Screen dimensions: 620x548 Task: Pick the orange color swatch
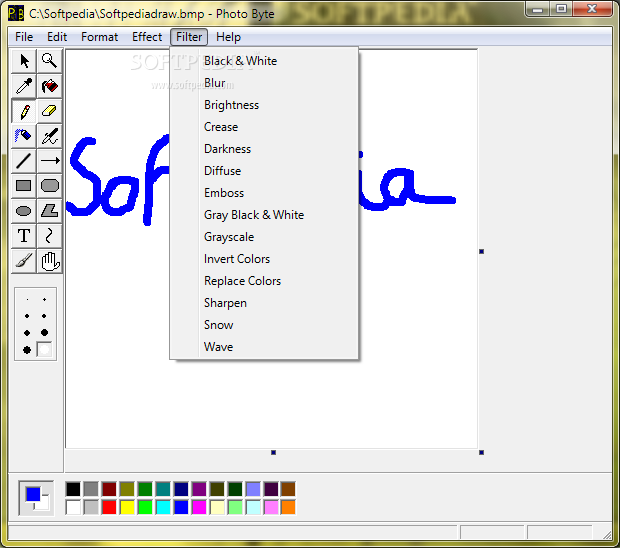point(288,507)
